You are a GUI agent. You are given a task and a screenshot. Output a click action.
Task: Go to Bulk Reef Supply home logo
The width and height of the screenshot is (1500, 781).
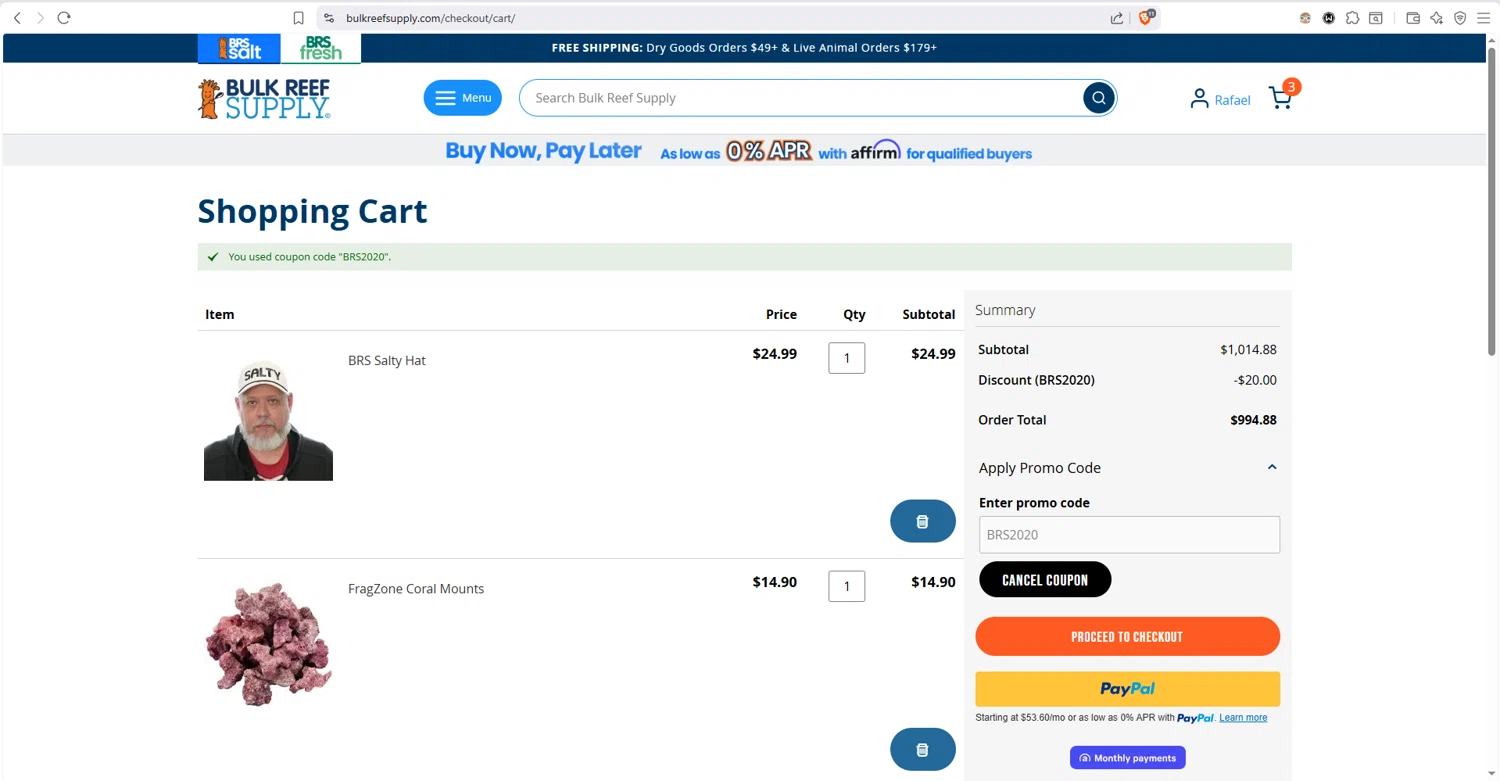(x=264, y=99)
